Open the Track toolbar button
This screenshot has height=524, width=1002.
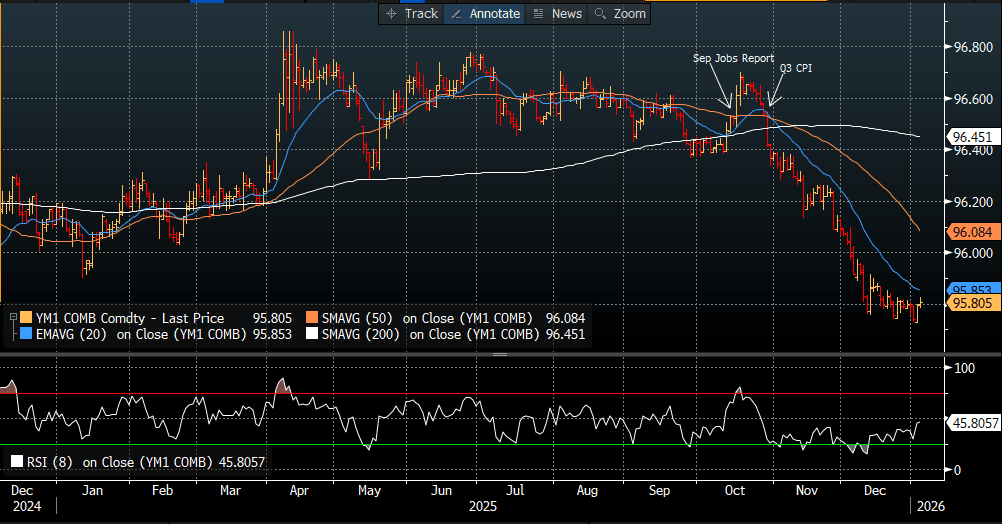(412, 13)
